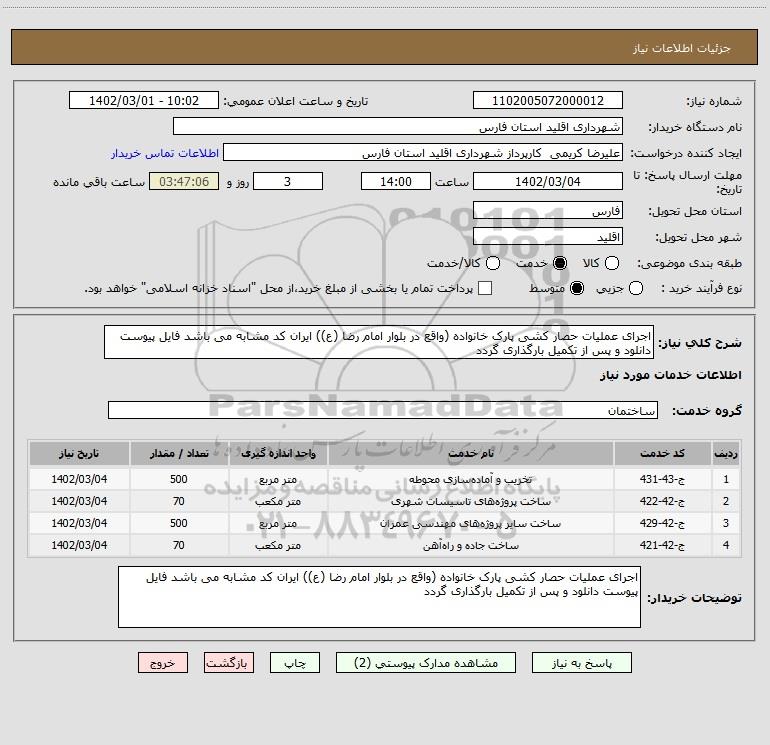
Task: Open مشاهده مدارک پیوستی (2) button
Action: click(x=426, y=663)
